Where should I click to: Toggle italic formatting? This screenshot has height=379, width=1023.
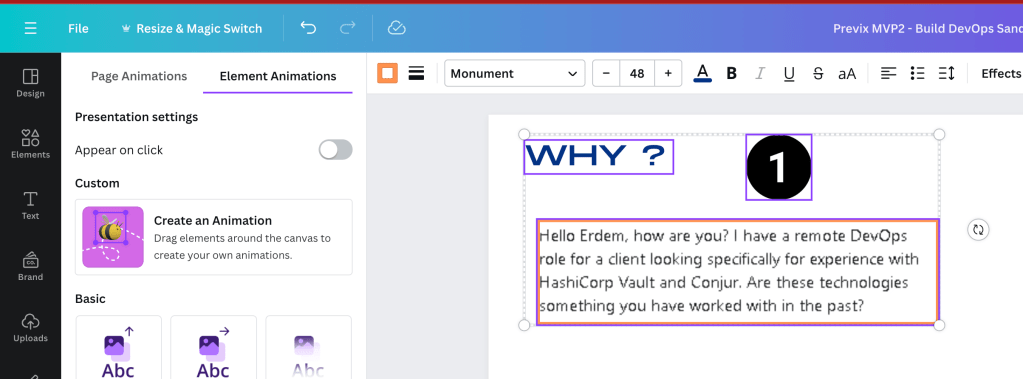(759, 74)
